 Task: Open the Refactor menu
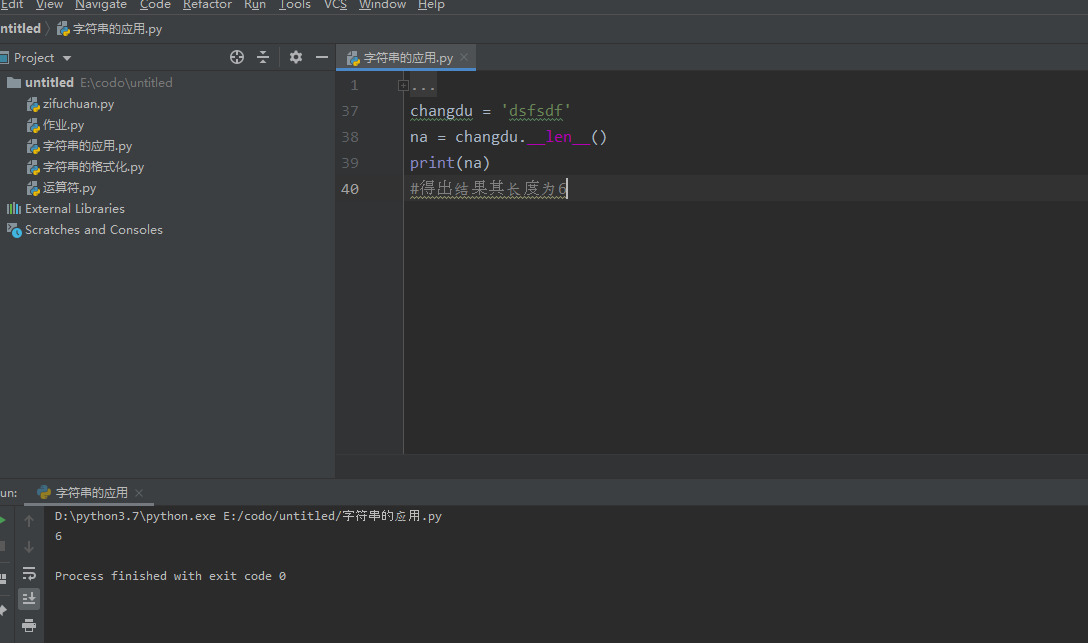point(207,5)
